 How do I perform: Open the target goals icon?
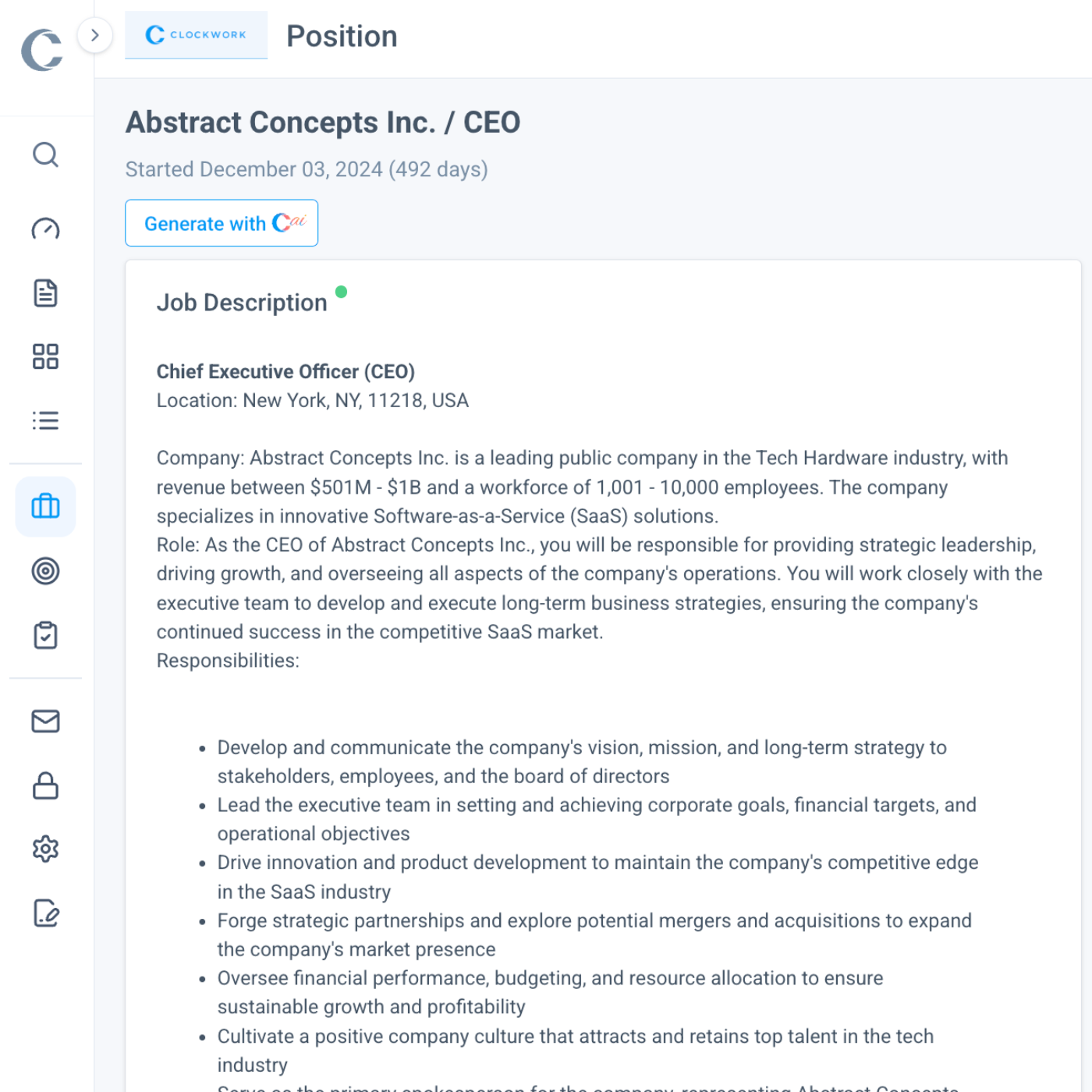(x=45, y=571)
